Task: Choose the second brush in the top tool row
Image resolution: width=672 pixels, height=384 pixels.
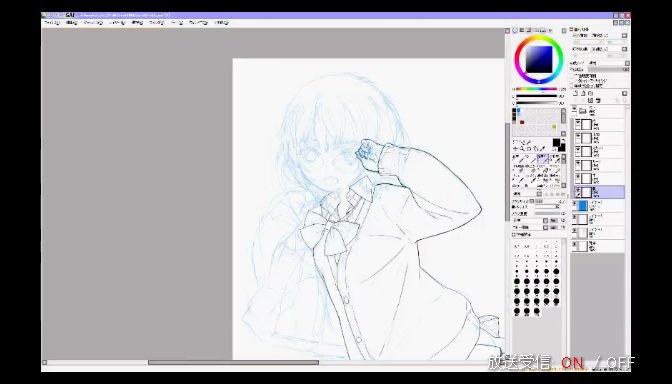Action: click(531, 159)
